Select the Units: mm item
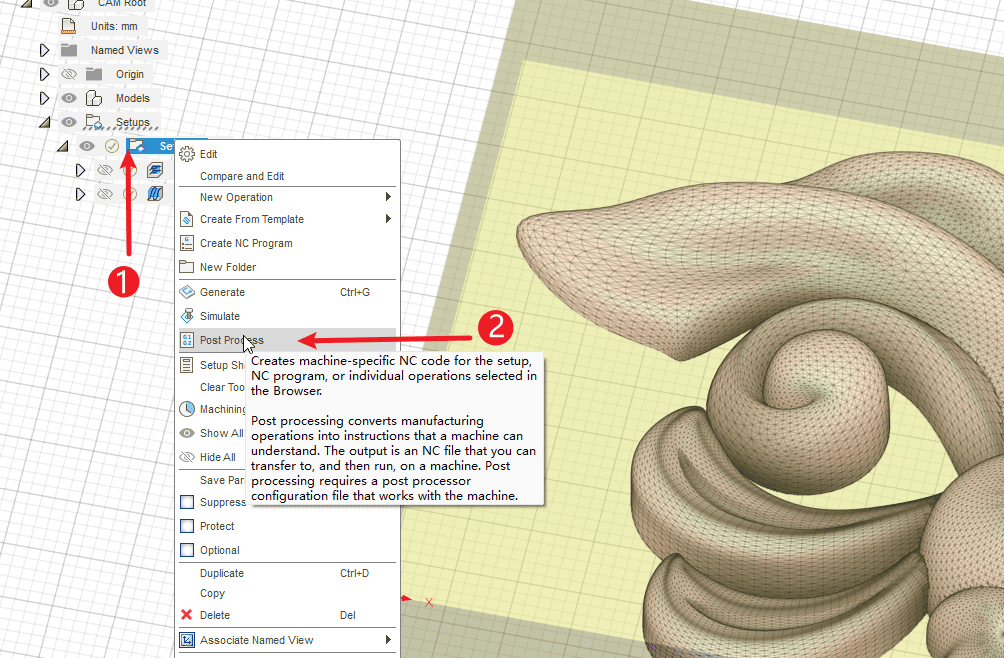This screenshot has width=1004, height=658. [113, 26]
